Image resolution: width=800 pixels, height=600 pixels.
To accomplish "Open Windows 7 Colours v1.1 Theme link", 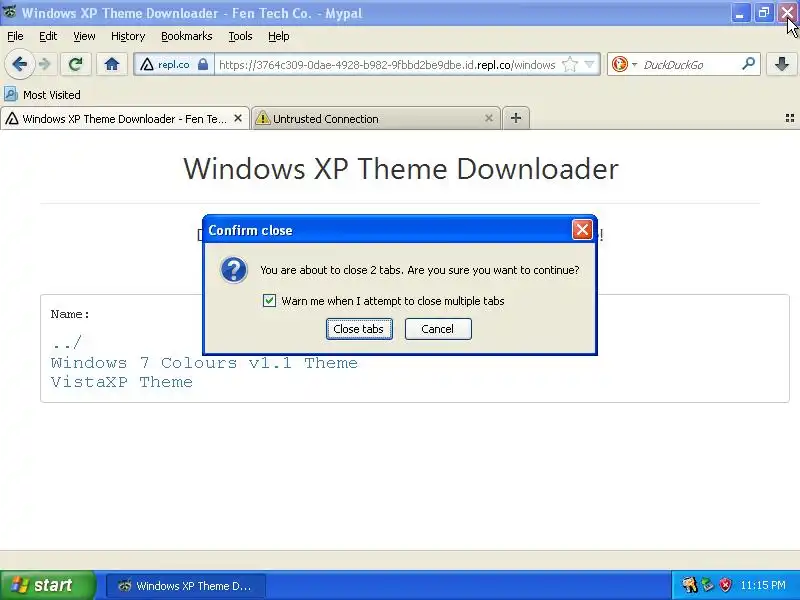I will (204, 363).
